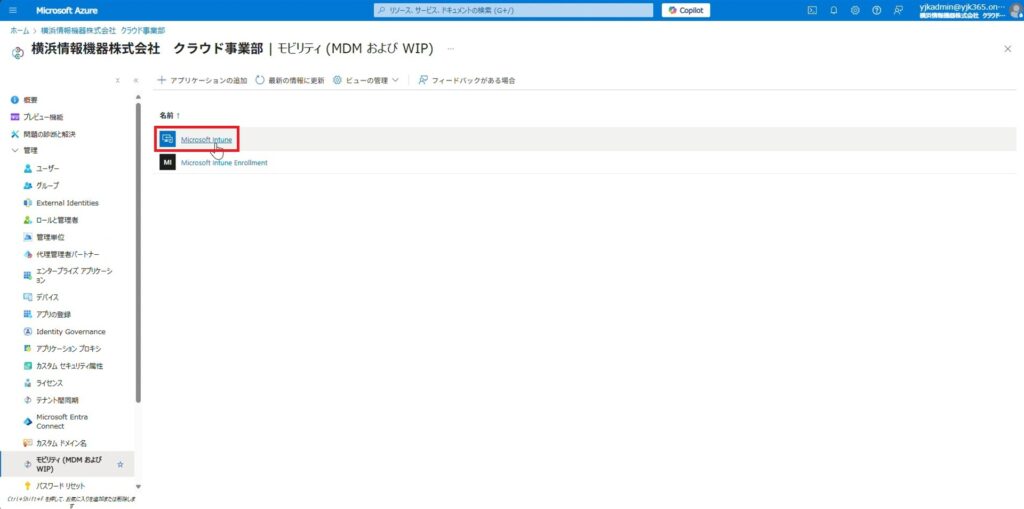Image resolution: width=1024 pixels, height=509 pixels.
Task: Collapse the 管理 section in sidebar
Action: 15,151
